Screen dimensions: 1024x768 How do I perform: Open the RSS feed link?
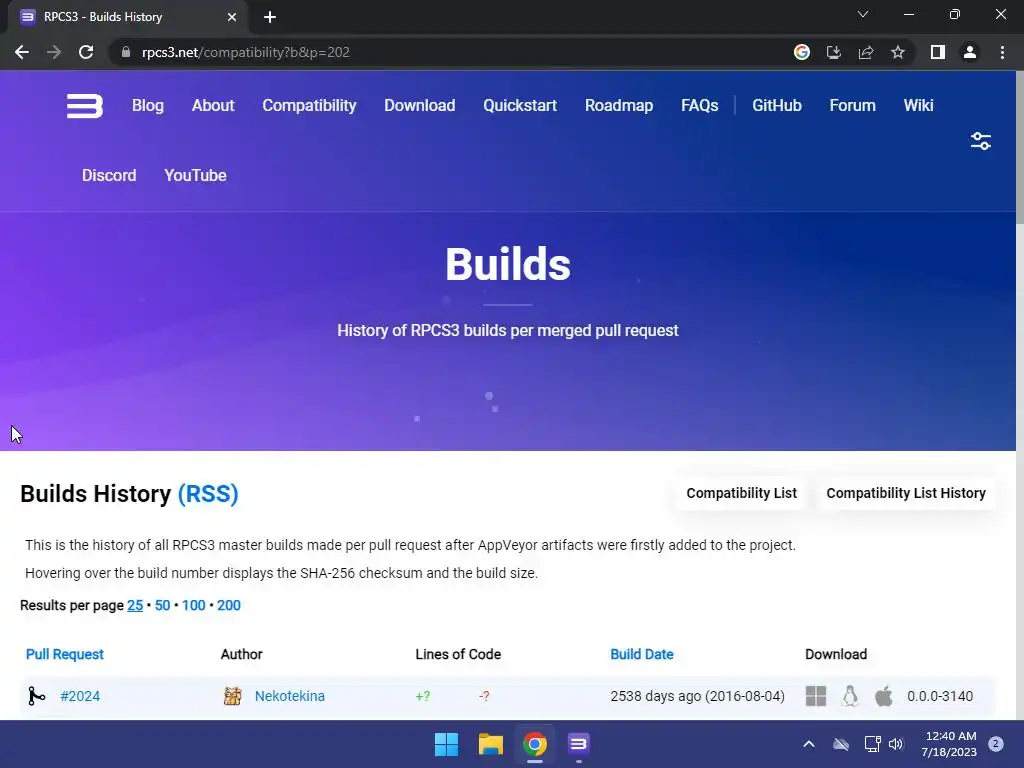208,494
